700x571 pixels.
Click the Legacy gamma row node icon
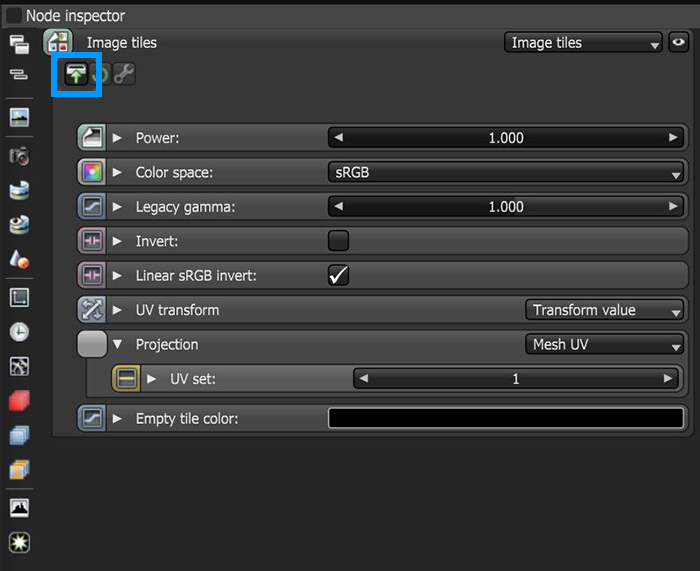(92, 206)
